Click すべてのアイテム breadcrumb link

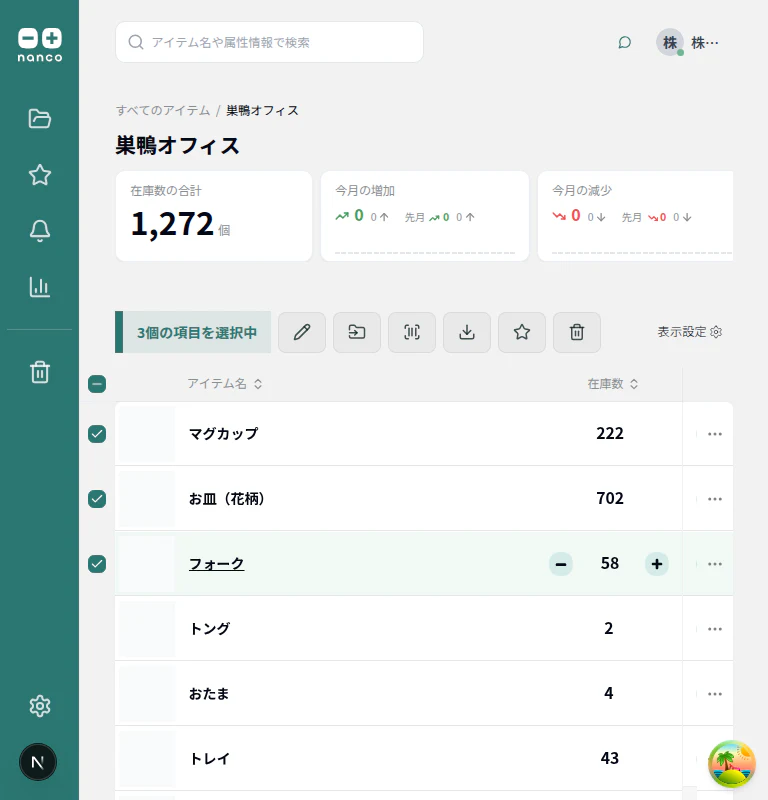coord(163,110)
